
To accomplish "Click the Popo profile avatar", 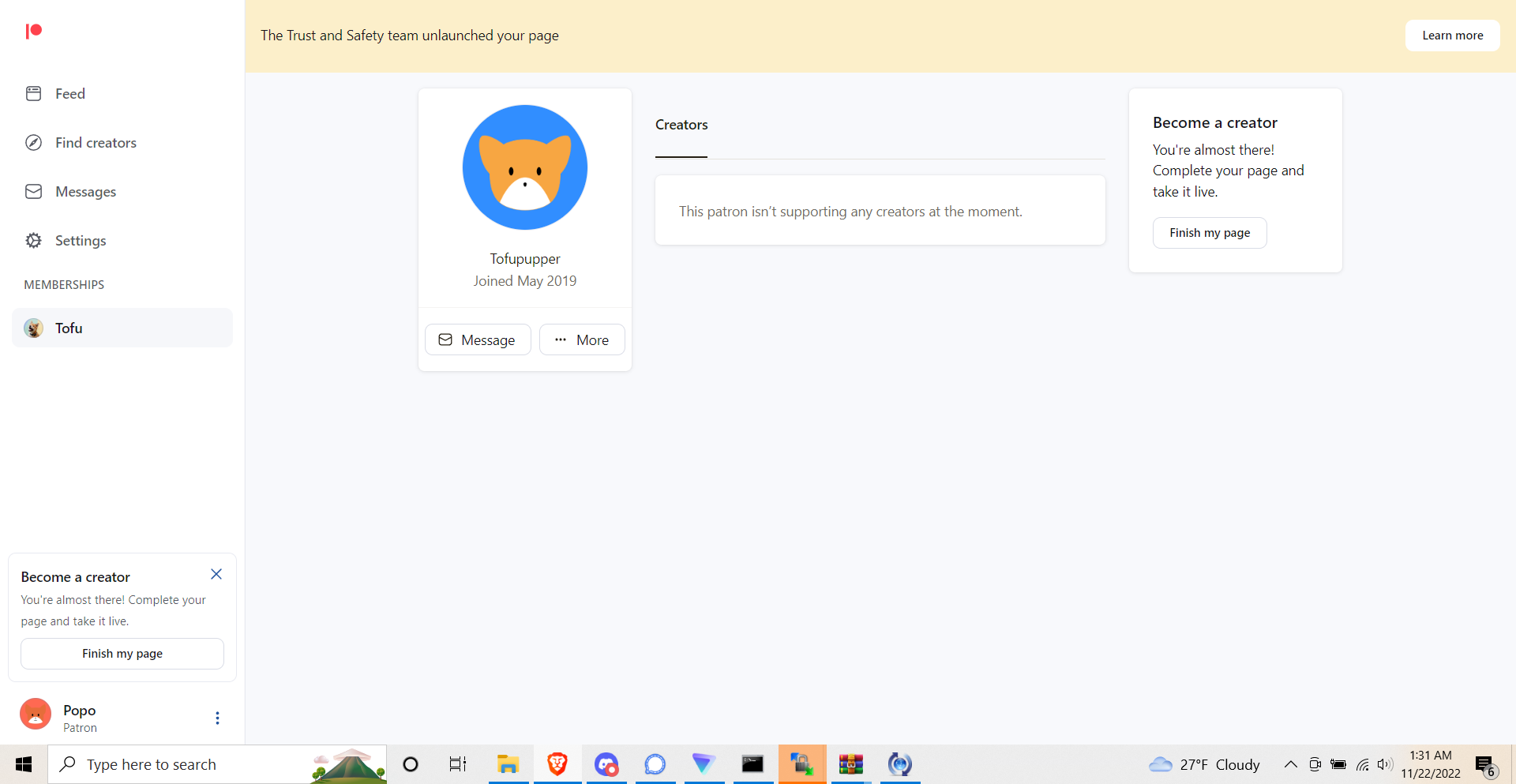I will pyautogui.click(x=36, y=714).
